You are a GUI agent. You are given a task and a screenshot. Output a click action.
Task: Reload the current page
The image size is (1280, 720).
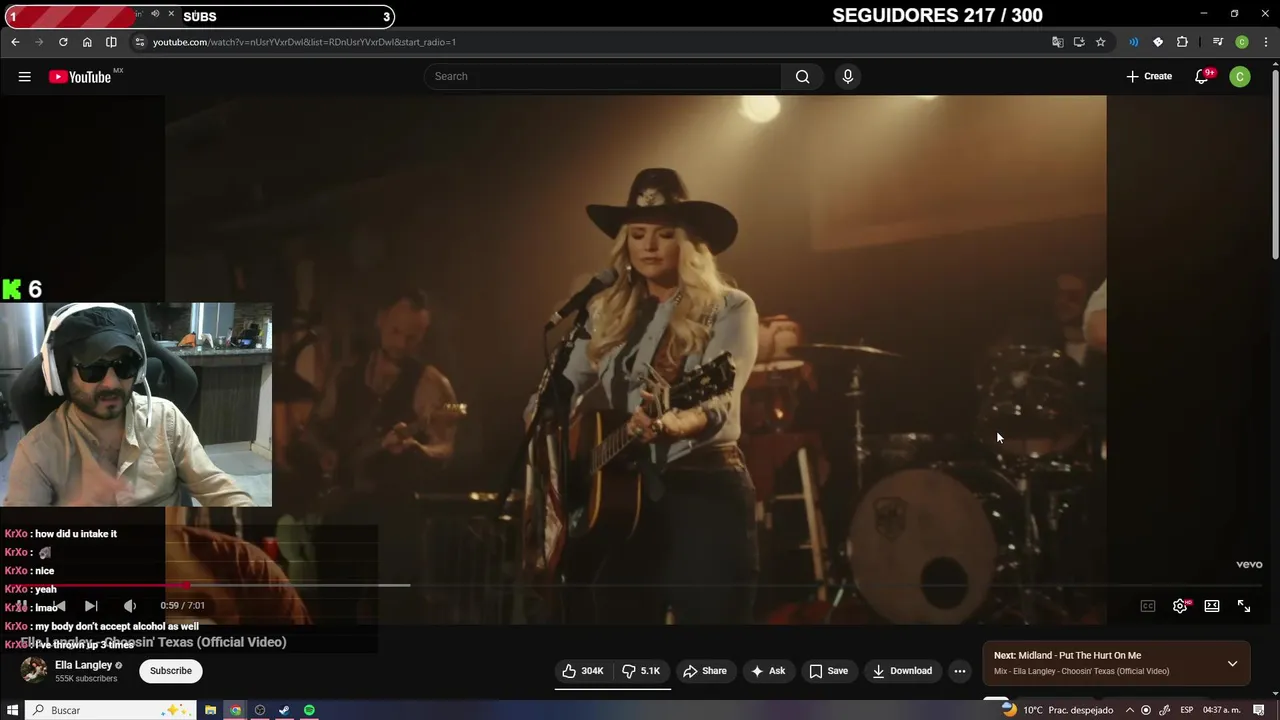pyautogui.click(x=63, y=42)
